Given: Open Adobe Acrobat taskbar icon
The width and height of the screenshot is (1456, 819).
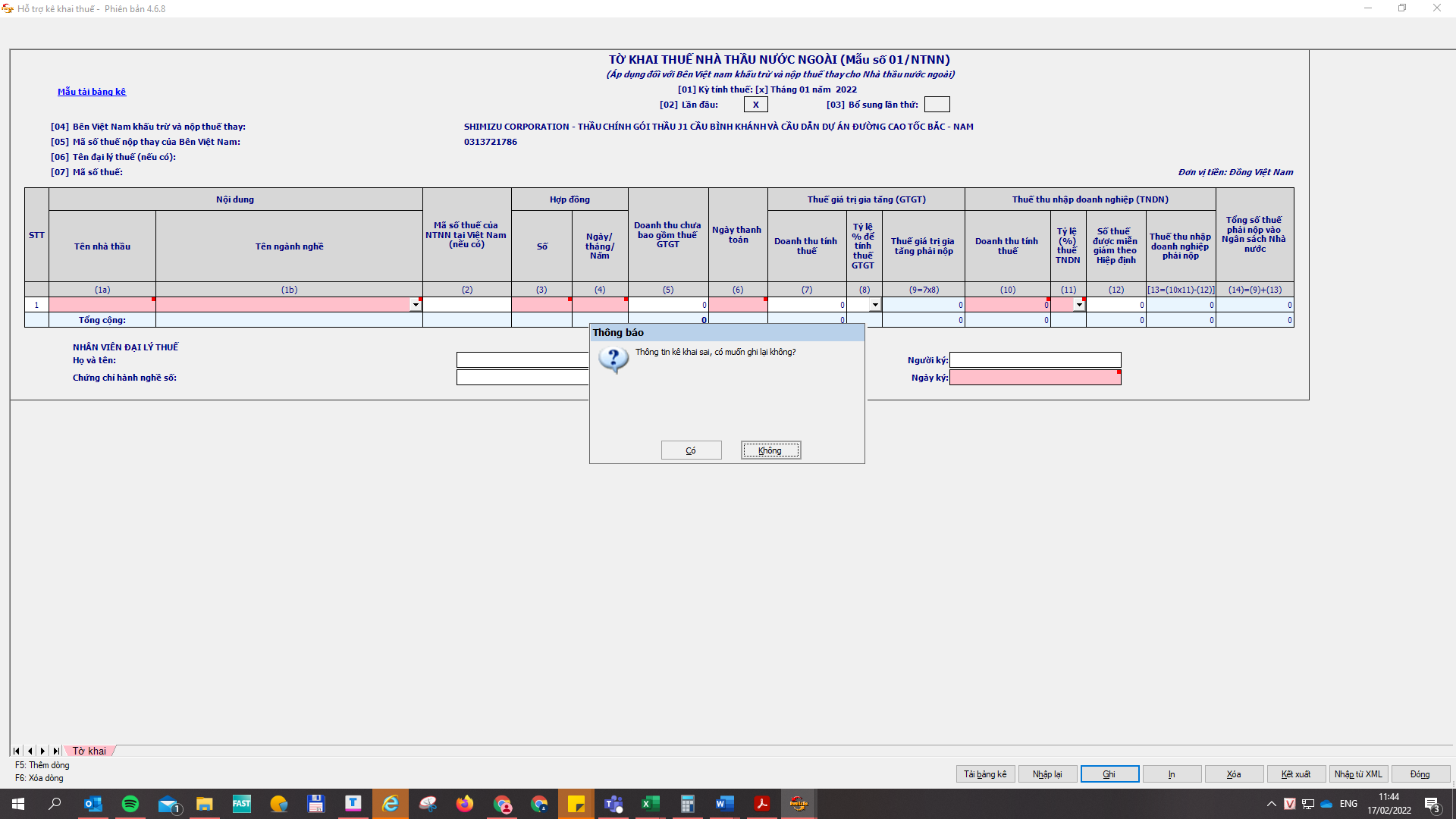Looking at the screenshot, I should [761, 804].
